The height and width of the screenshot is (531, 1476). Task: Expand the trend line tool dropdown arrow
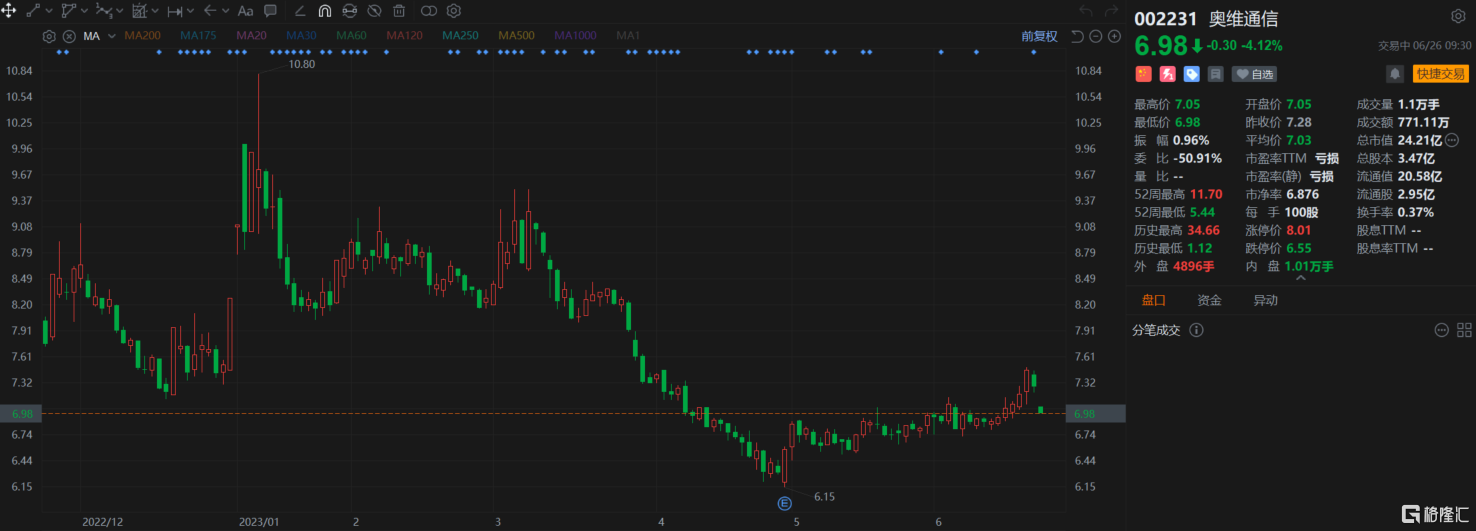pos(49,11)
